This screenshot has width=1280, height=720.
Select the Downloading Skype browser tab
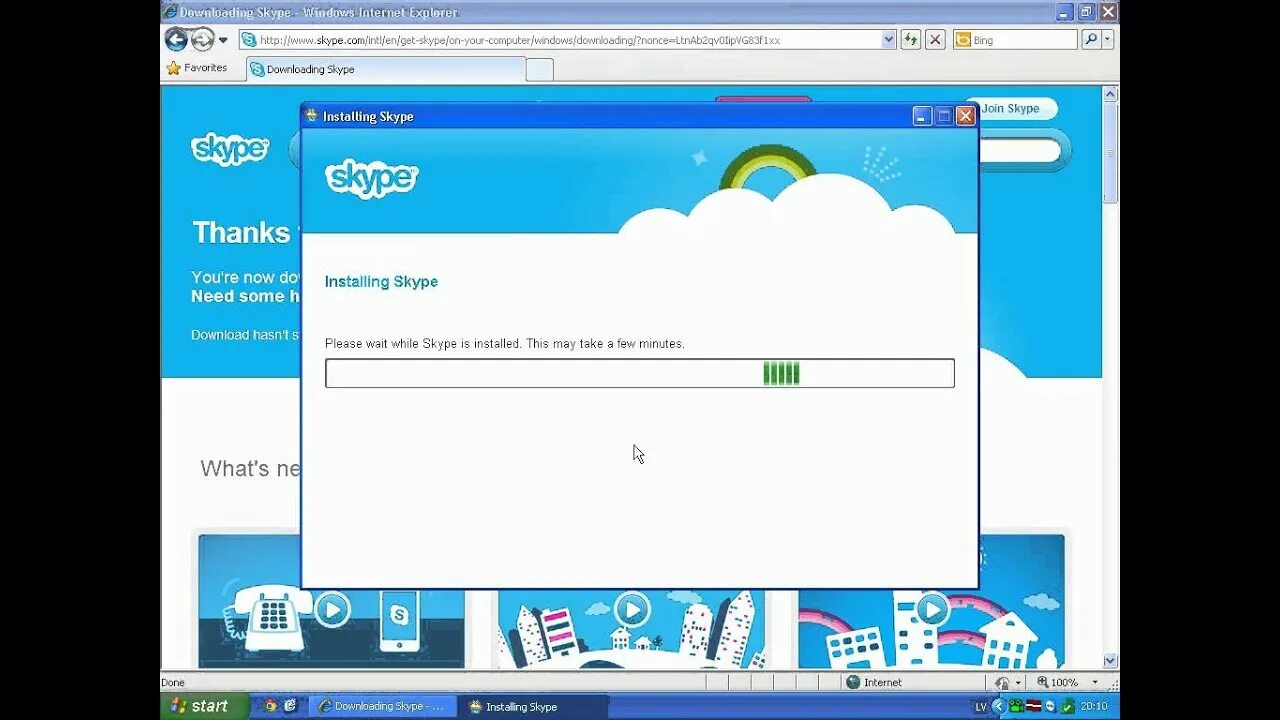[386, 69]
